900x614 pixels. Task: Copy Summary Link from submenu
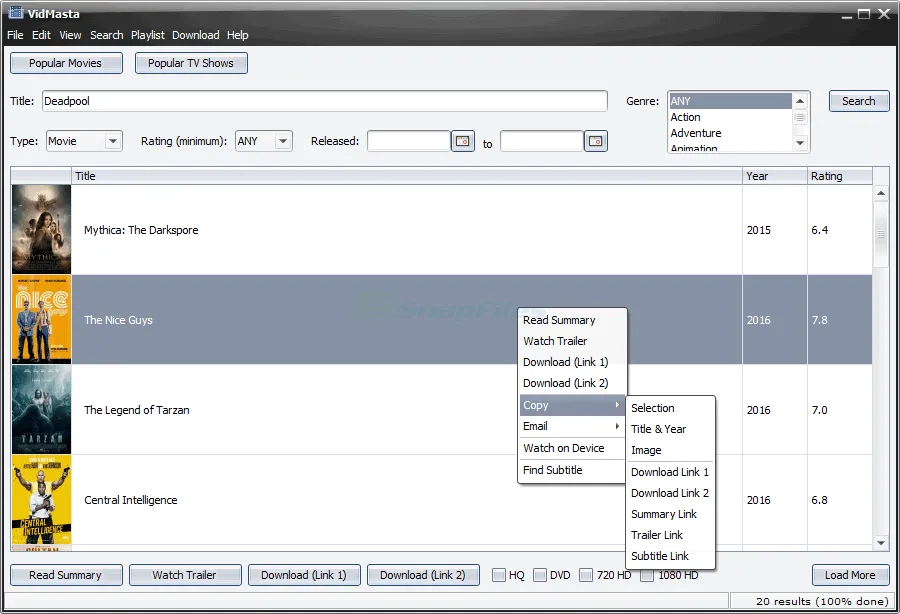(670, 514)
